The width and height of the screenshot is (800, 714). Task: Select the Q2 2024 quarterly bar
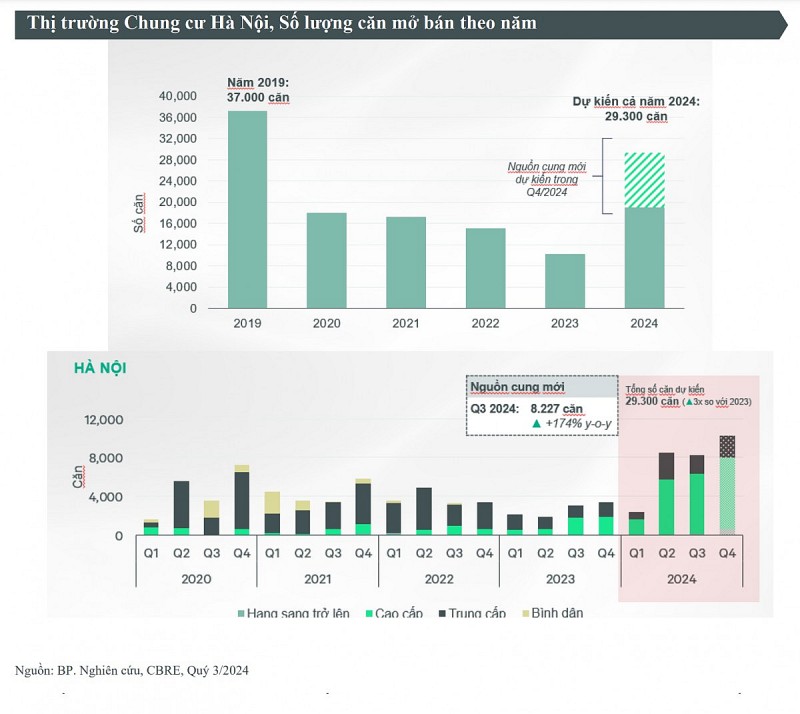pyautogui.click(x=666, y=494)
